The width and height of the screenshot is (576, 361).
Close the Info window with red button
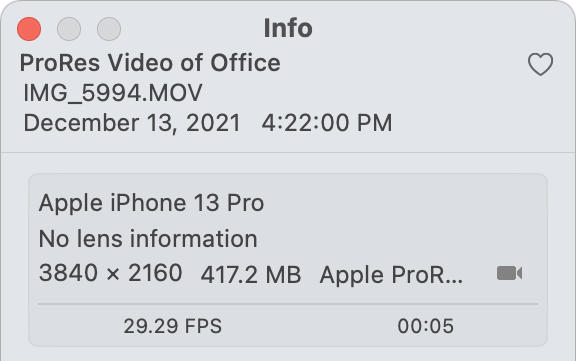coord(29,29)
